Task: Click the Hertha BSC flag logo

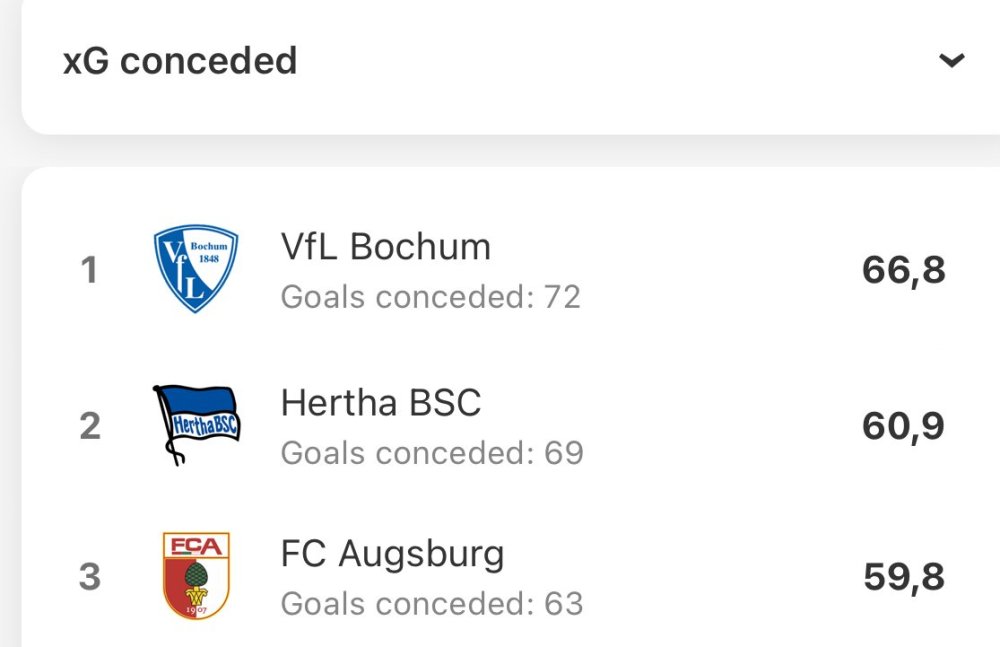Action: pyautogui.click(x=196, y=425)
